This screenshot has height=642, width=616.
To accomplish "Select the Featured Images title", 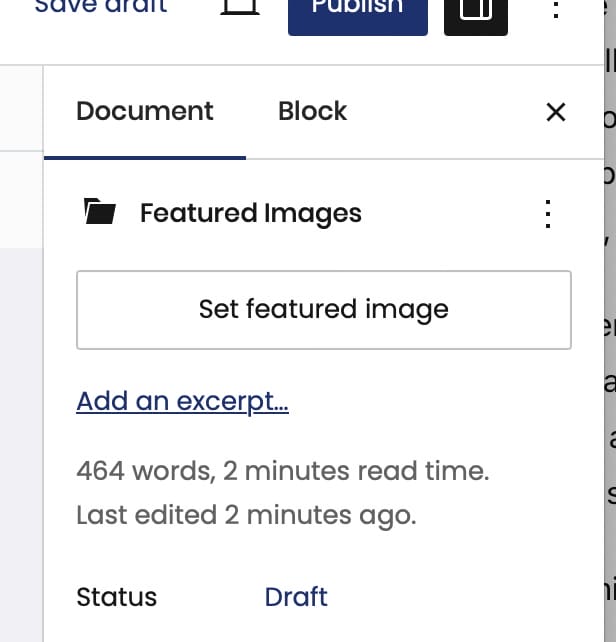I will click(x=251, y=213).
